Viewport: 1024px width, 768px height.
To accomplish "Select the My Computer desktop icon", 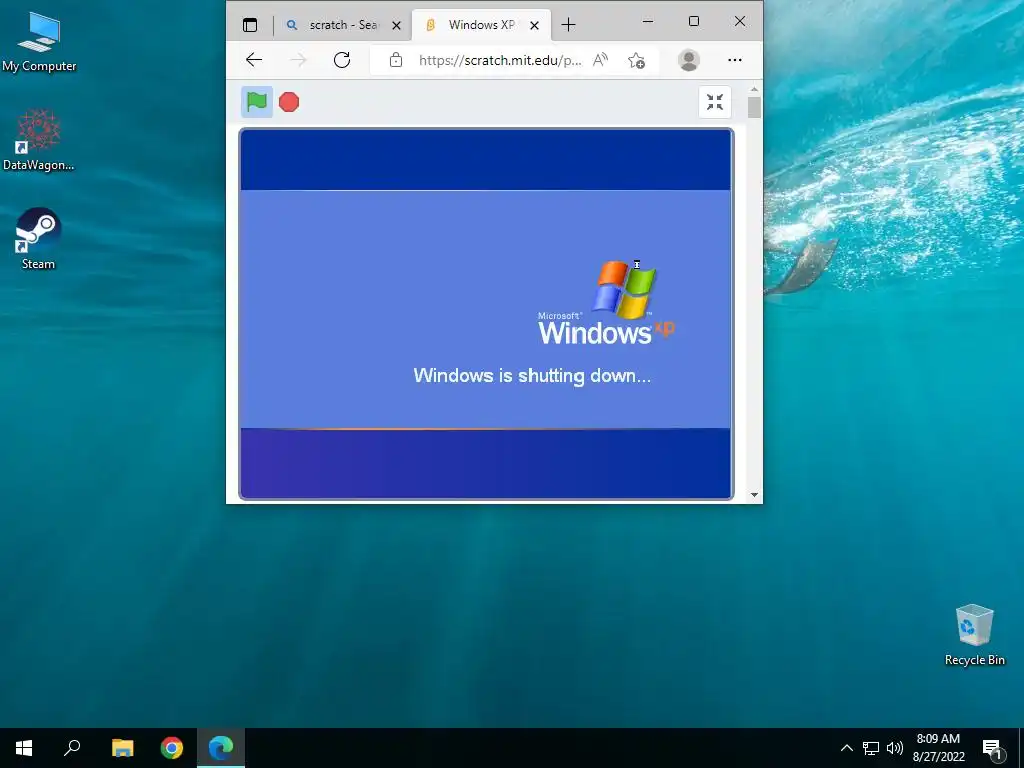I will click(x=39, y=42).
